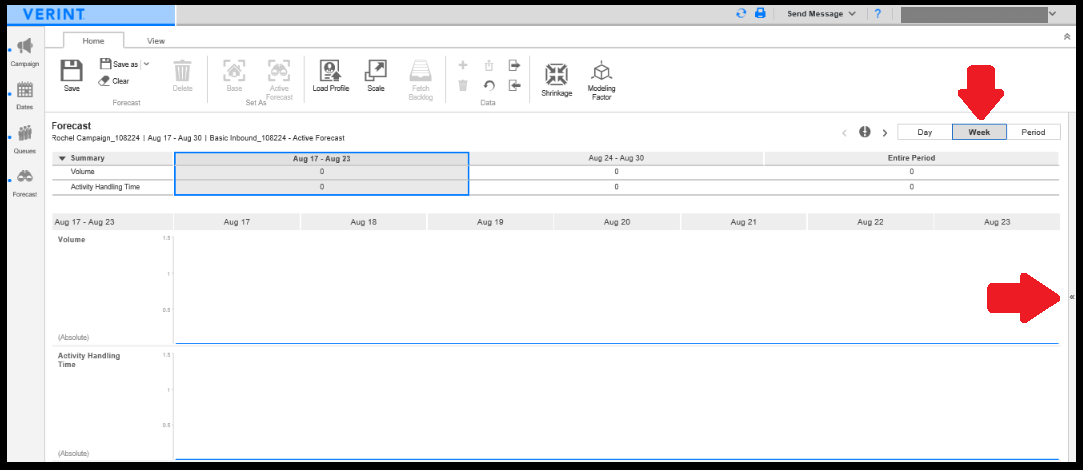Click the small trash icon in Data group
Viewport: 1083px width, 470px height.
[x=463, y=85]
